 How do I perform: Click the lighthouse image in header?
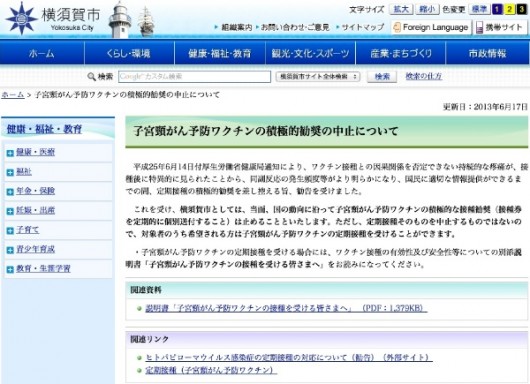click(120, 20)
